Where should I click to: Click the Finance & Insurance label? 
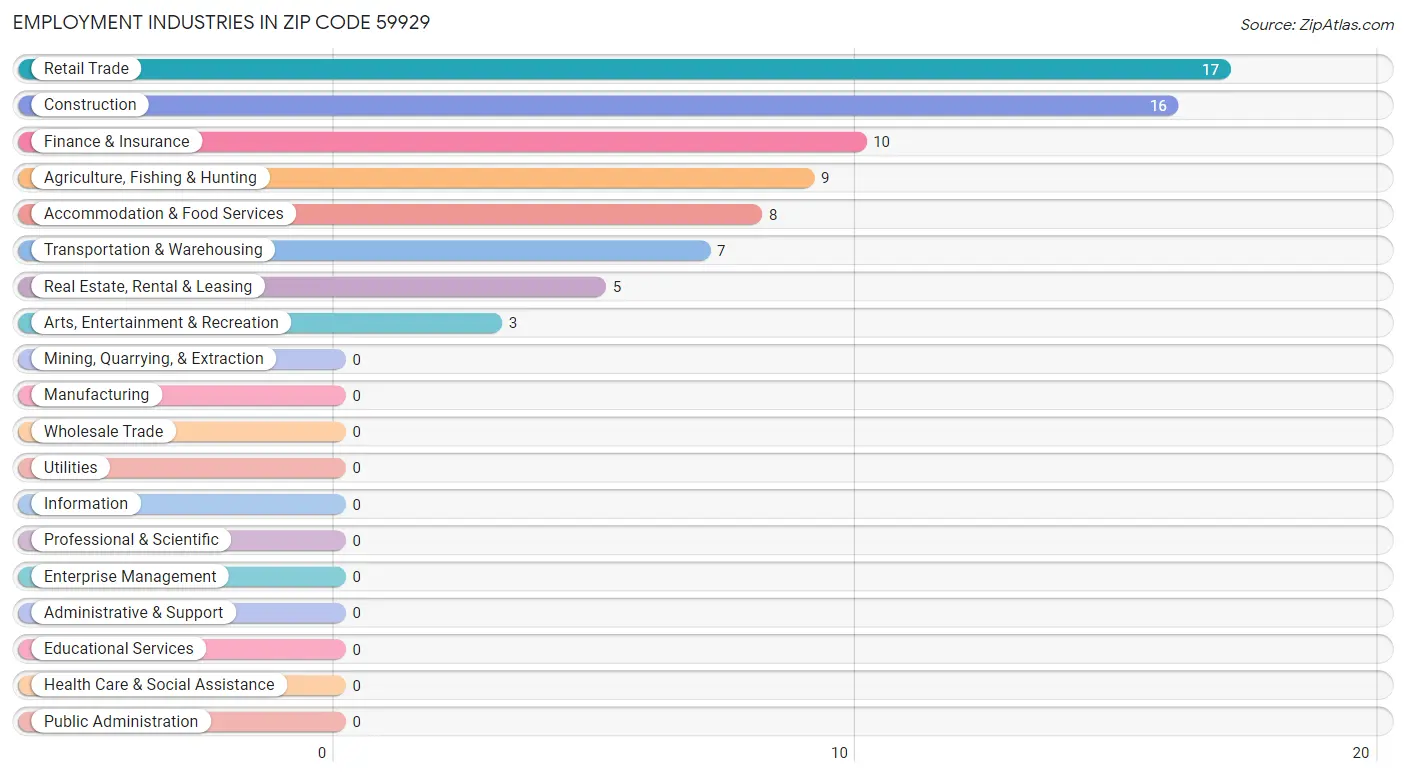tap(116, 142)
